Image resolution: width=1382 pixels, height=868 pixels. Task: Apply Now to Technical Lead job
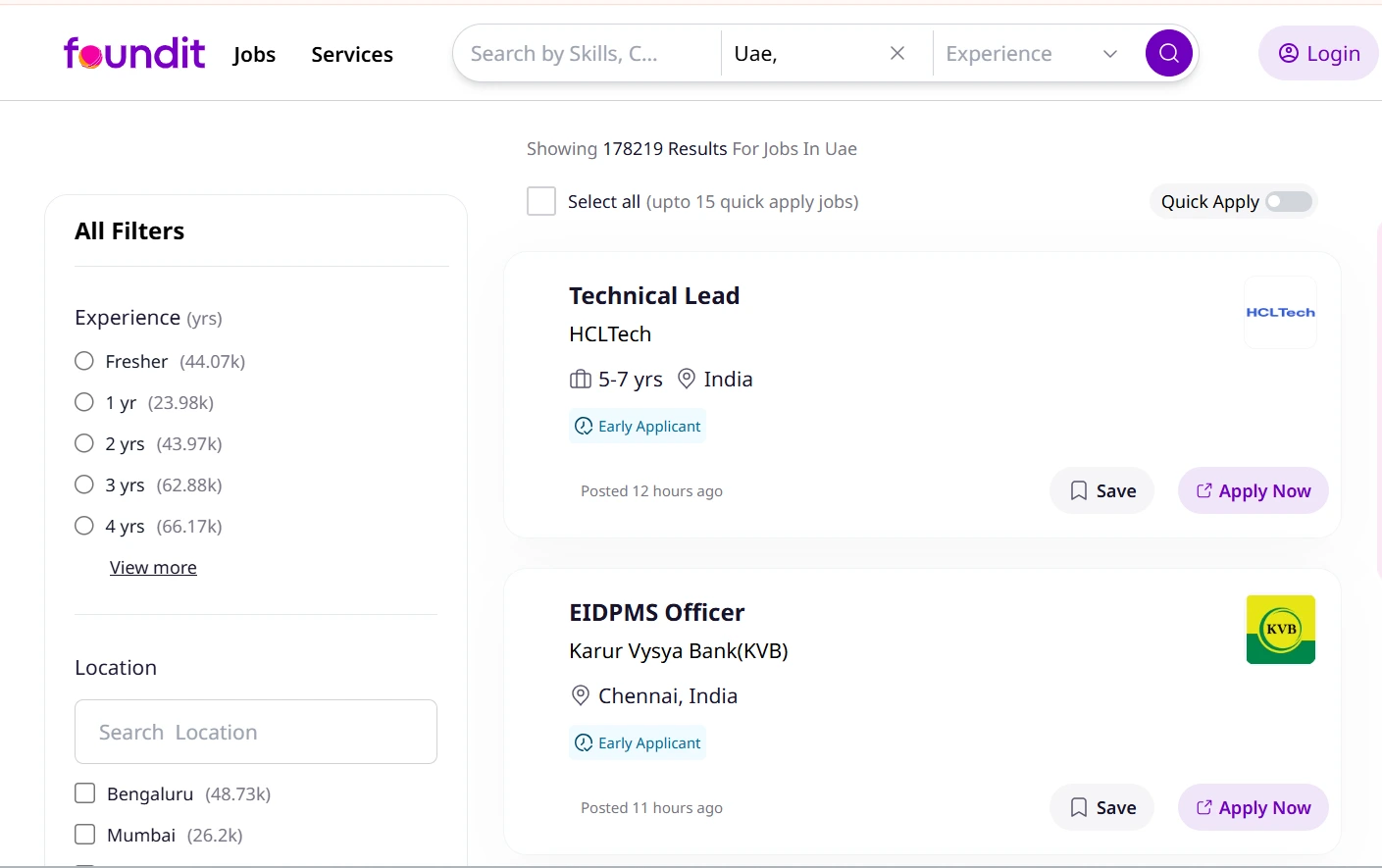coord(1254,490)
